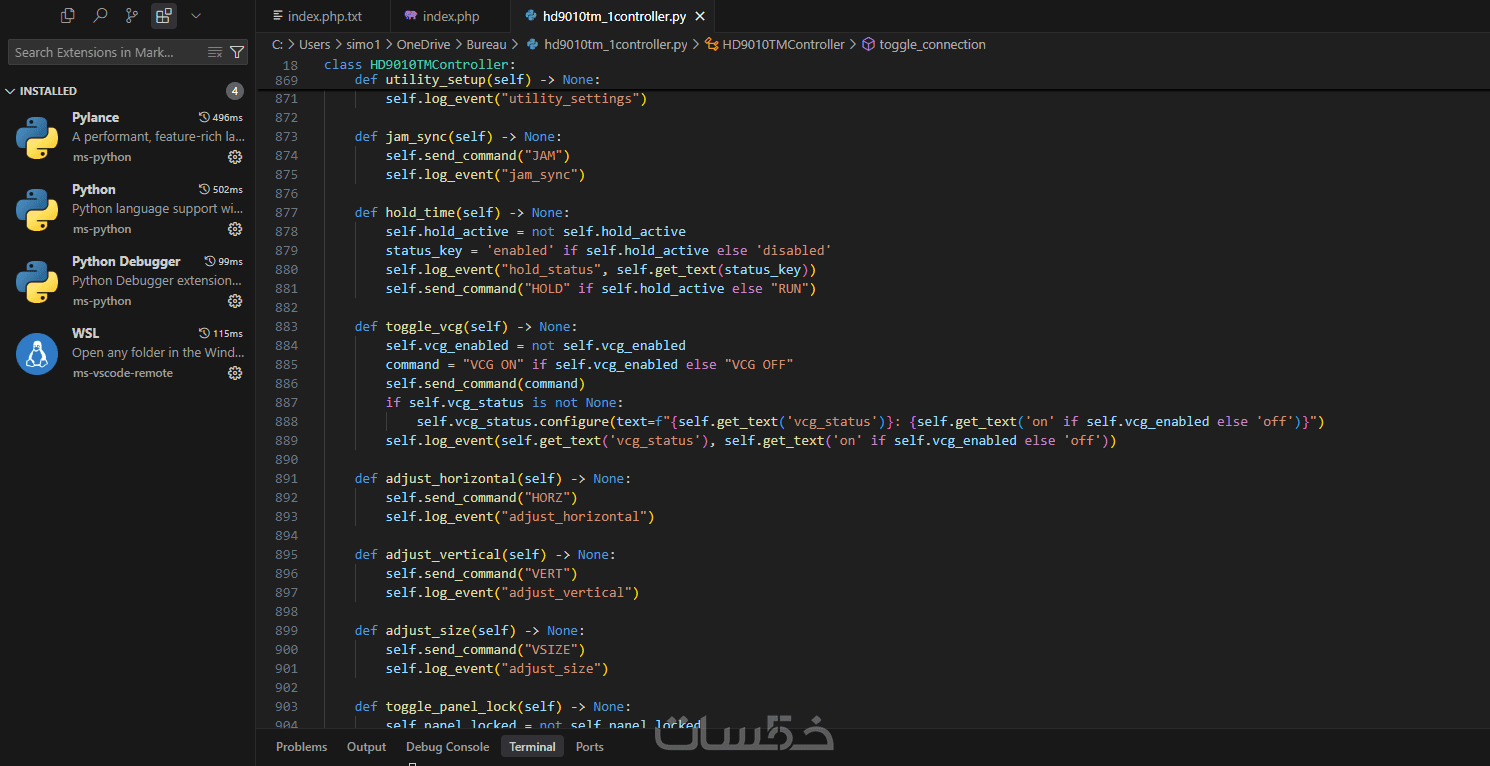This screenshot has height=766, width=1490.
Task: Open the simo1 breadcrumb segment
Action: click(x=364, y=45)
